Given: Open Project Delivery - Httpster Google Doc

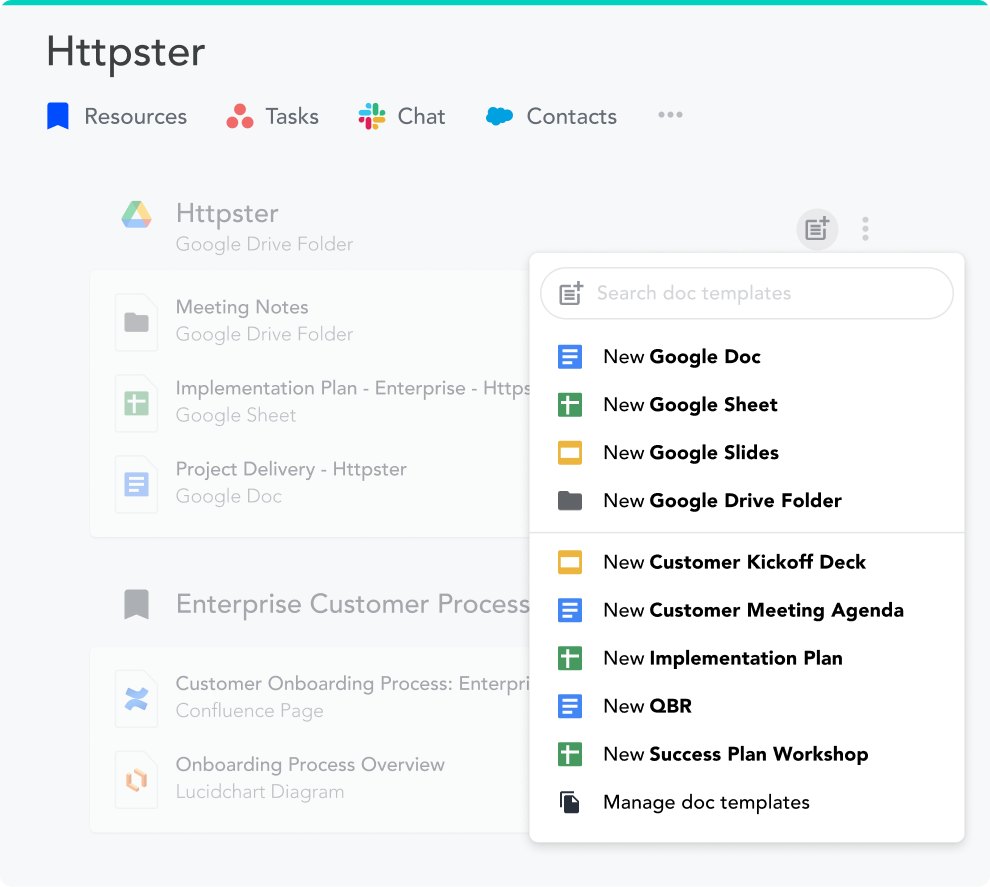Looking at the screenshot, I should click(x=291, y=482).
